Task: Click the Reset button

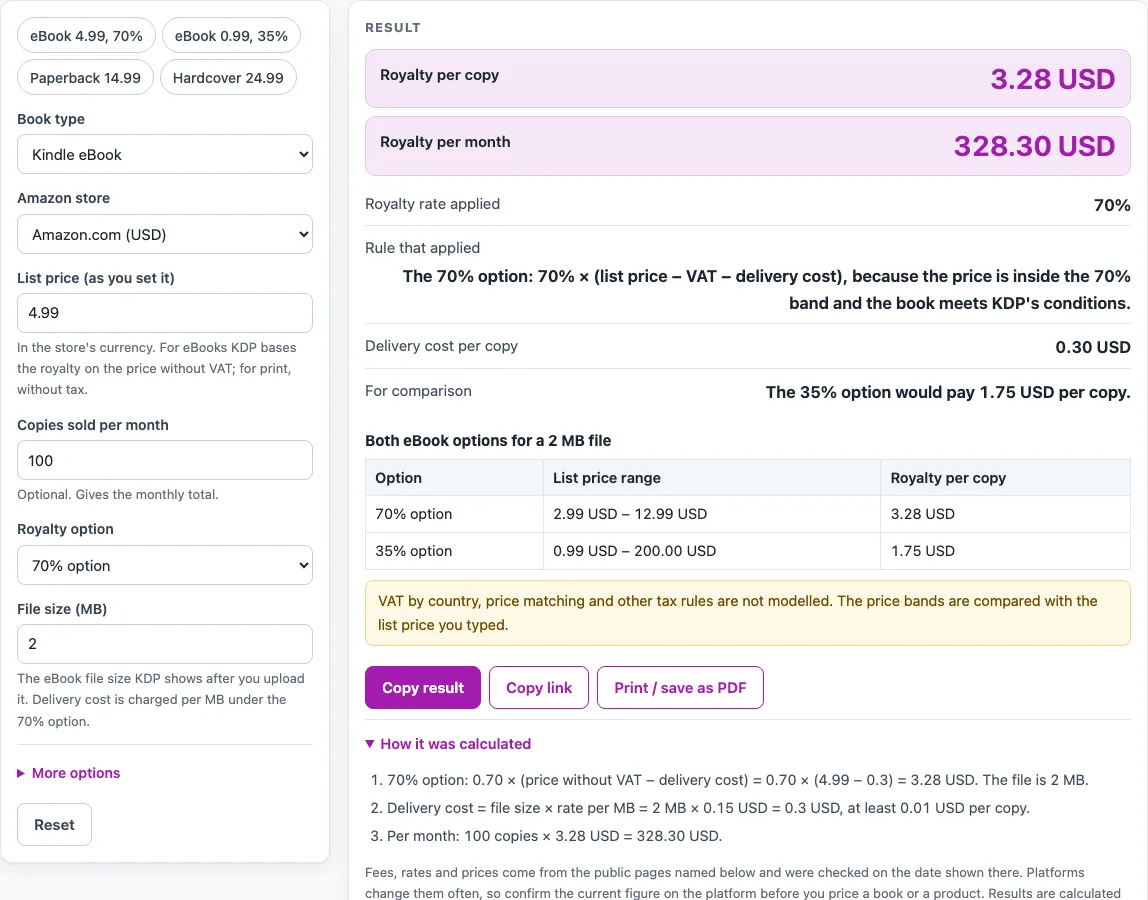Action: point(55,825)
